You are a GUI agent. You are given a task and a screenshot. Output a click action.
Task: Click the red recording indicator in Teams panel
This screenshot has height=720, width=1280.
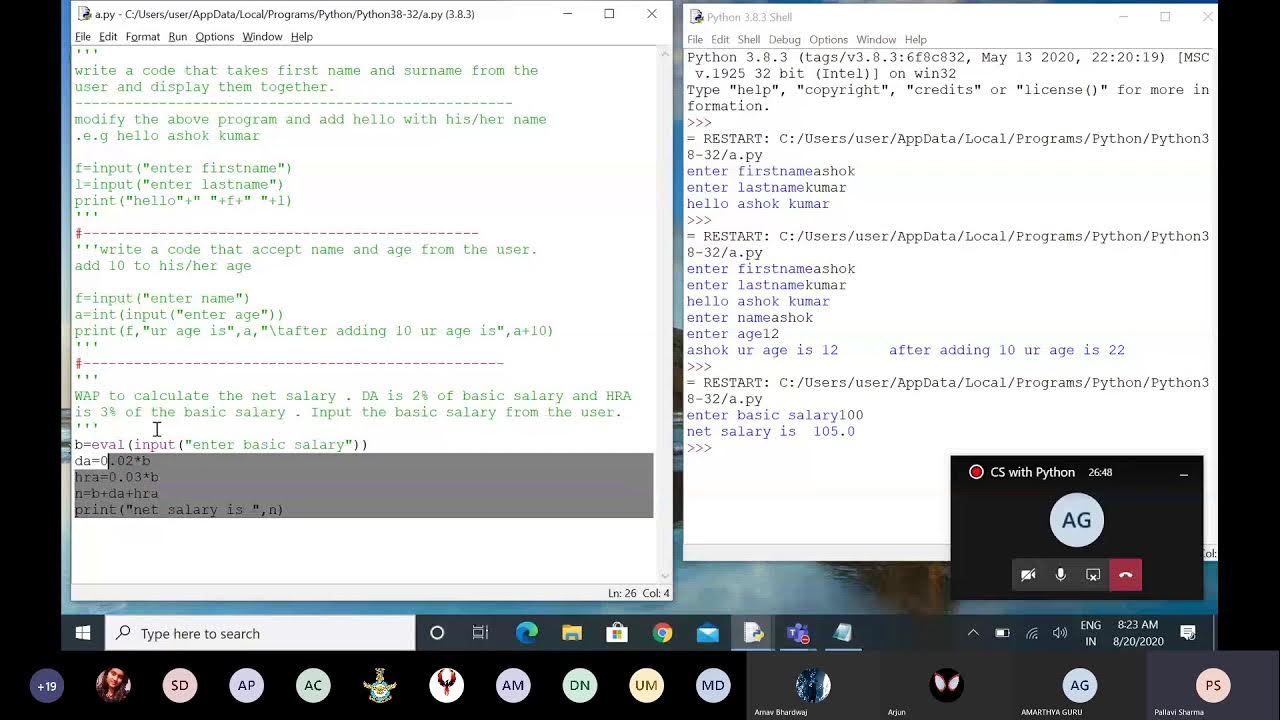976,472
